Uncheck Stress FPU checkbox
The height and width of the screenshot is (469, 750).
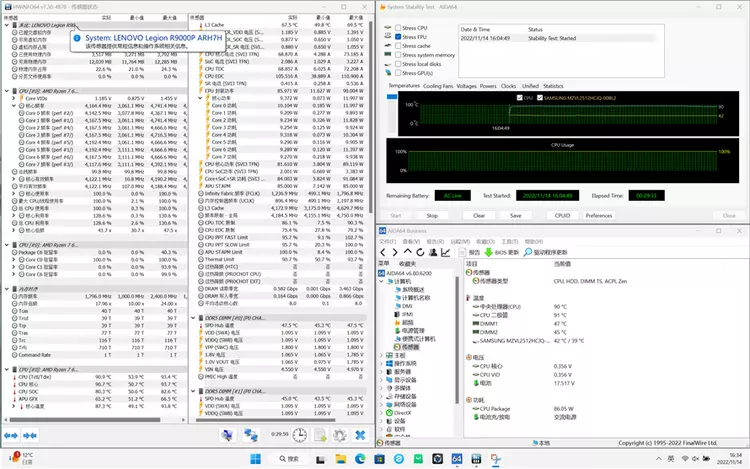pyautogui.click(x=398, y=37)
